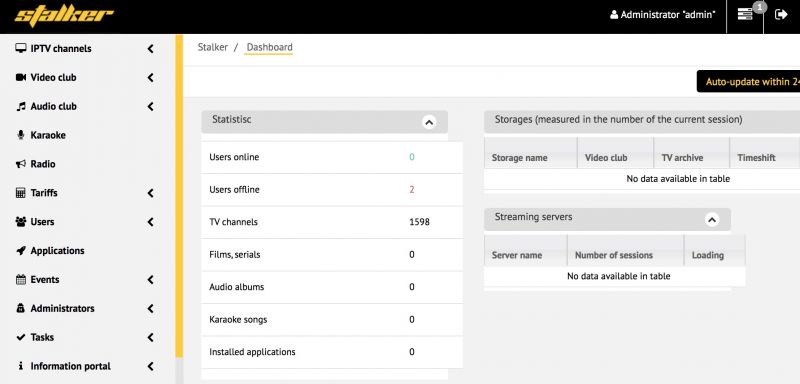Click the Users offline row label
Image resolution: width=800 pixels, height=384 pixels.
pyautogui.click(x=234, y=190)
